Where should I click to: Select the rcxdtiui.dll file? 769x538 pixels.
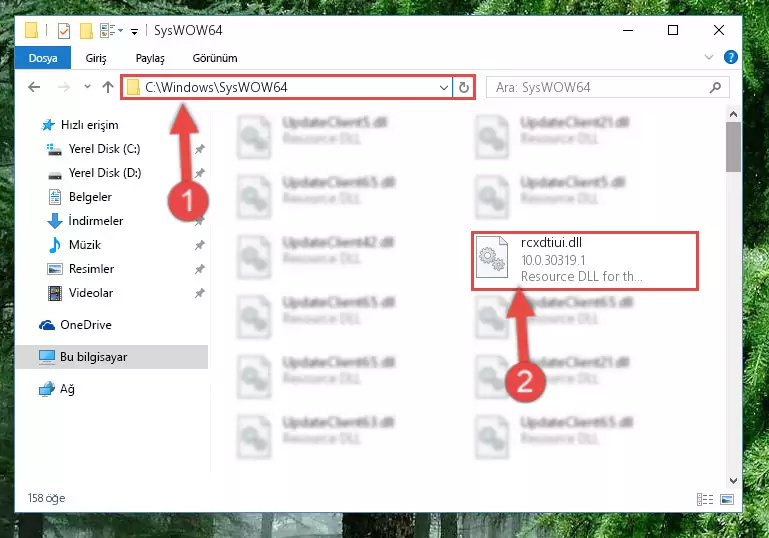coord(585,260)
